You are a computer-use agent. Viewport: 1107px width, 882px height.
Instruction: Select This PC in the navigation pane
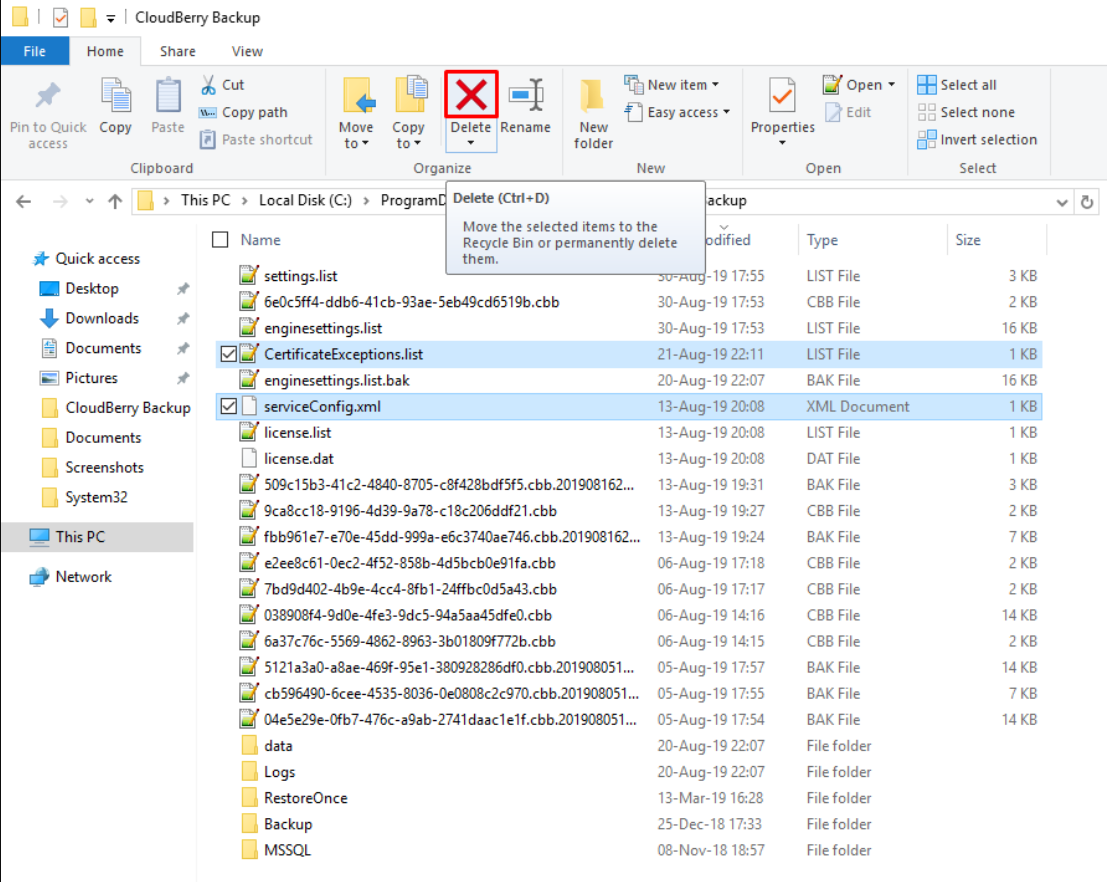coord(80,537)
